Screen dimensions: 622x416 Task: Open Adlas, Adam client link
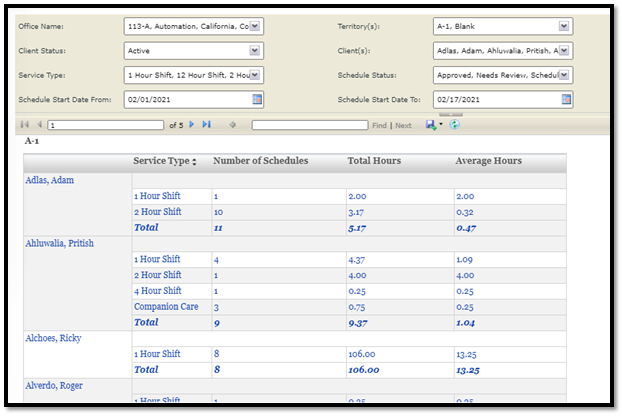pyautogui.click(x=49, y=180)
